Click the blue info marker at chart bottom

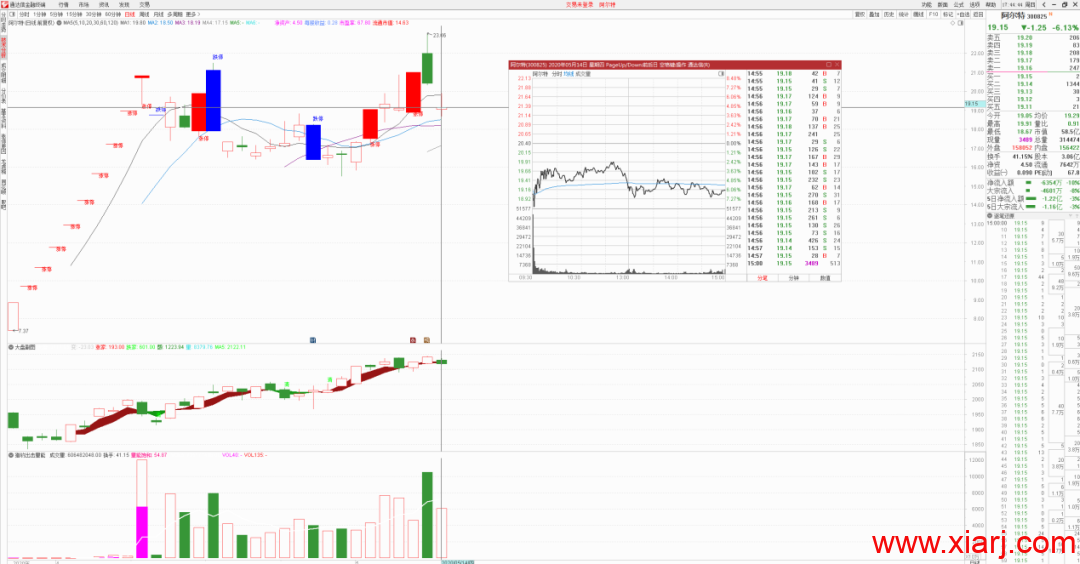[x=313, y=340]
